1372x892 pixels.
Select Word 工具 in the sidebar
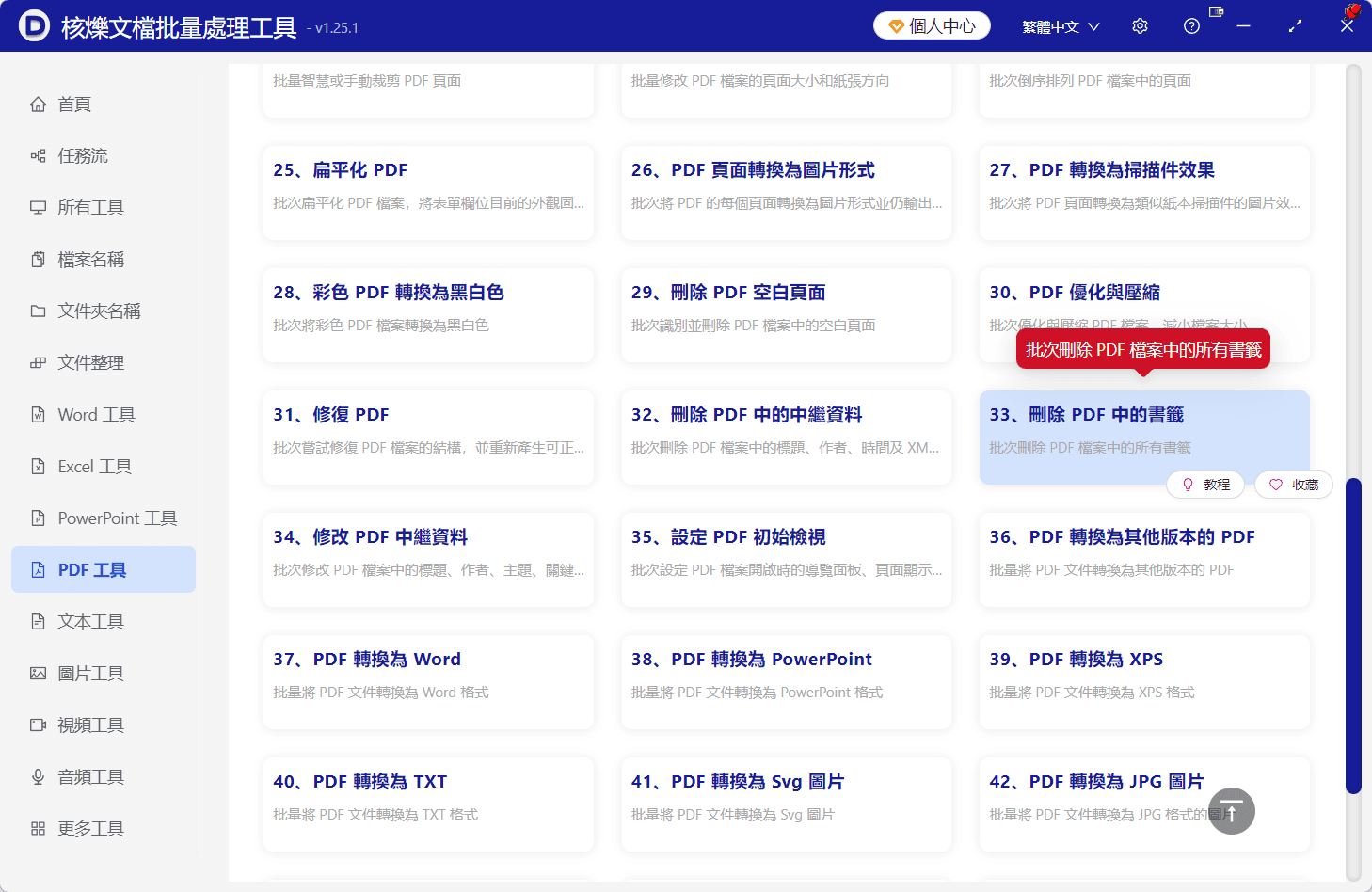click(104, 415)
